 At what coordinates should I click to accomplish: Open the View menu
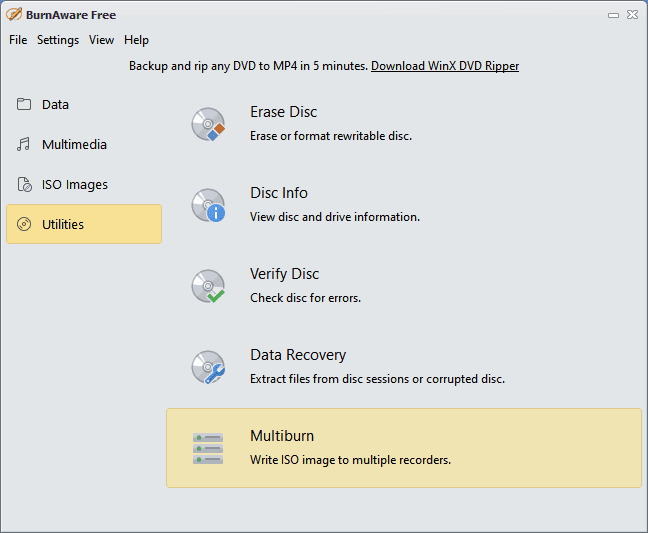(x=101, y=40)
